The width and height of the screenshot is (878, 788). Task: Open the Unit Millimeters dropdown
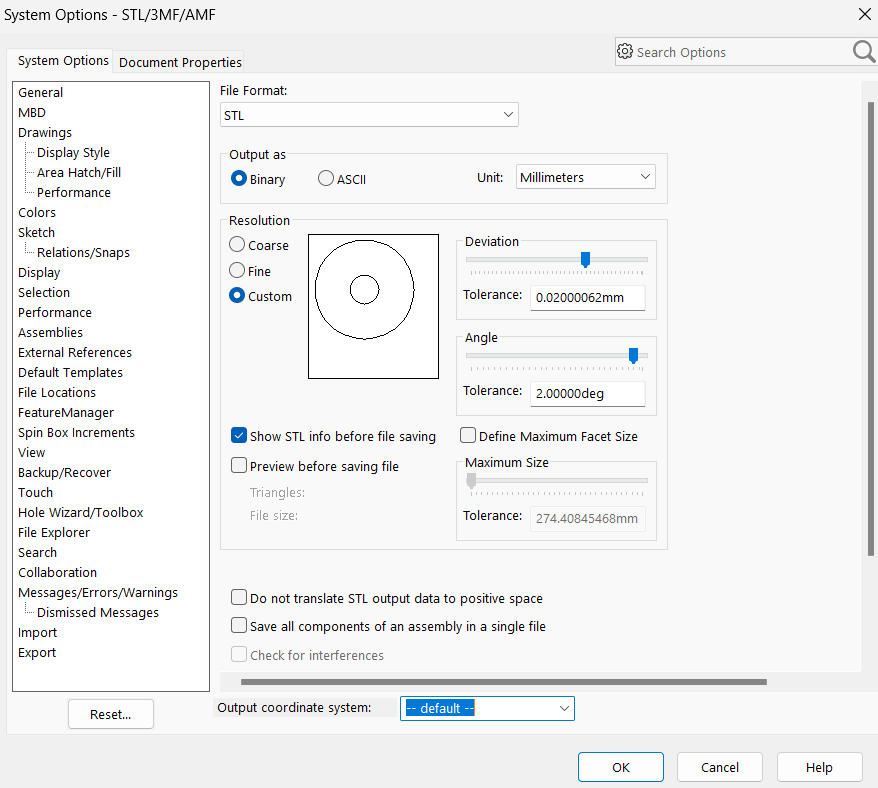[586, 177]
